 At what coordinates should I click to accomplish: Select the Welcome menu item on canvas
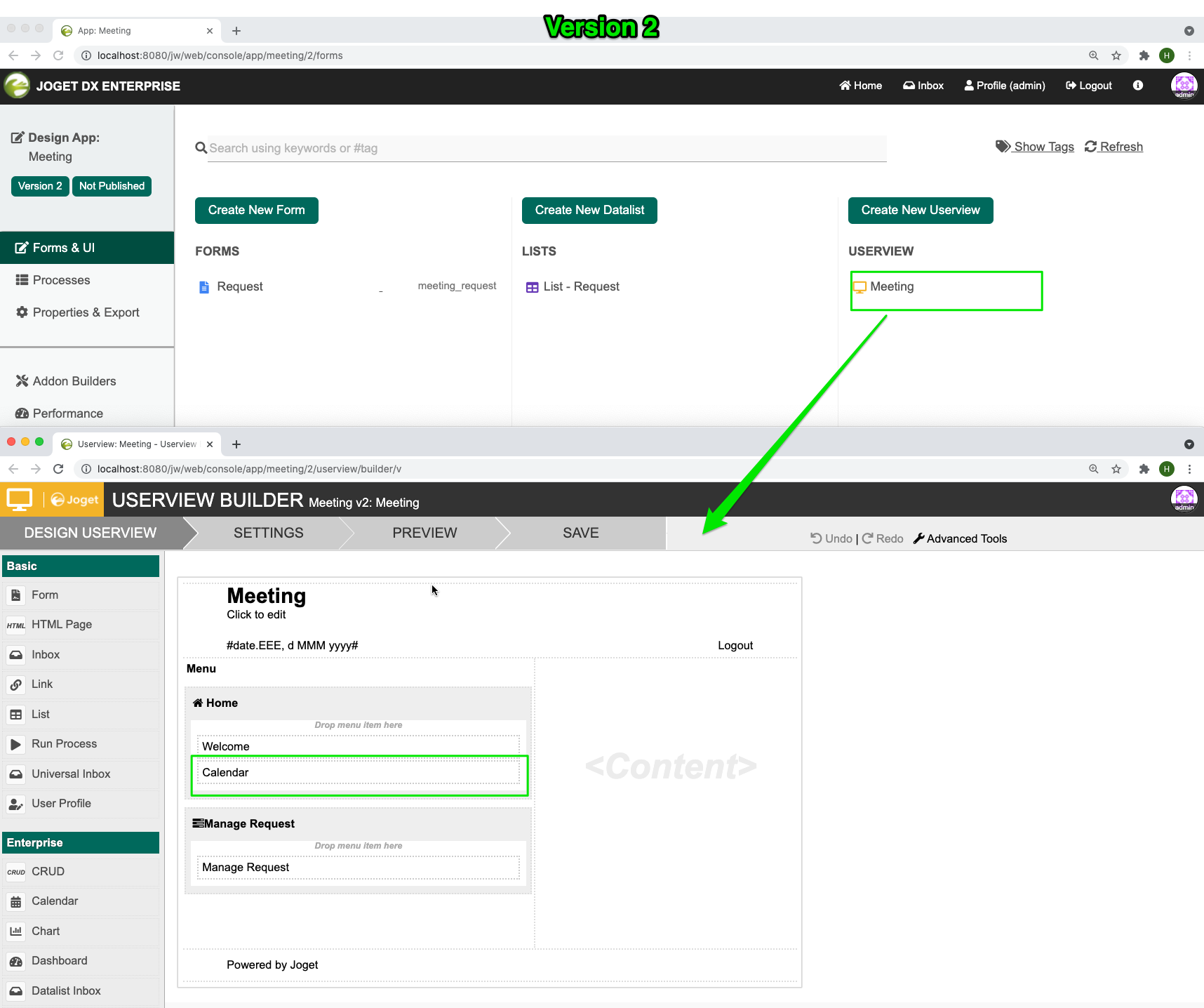pos(359,746)
